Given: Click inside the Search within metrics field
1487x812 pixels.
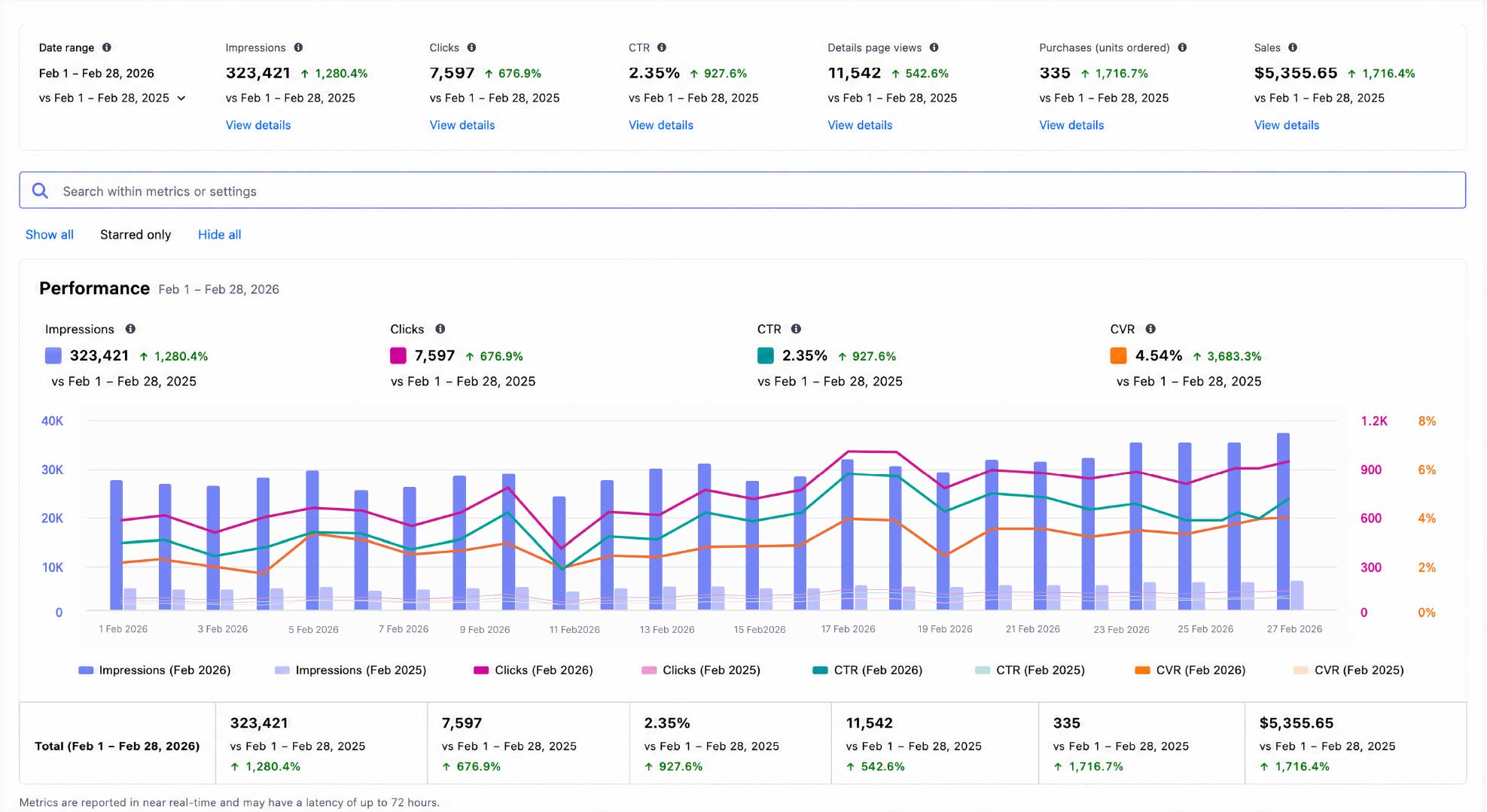Looking at the screenshot, I should tap(742, 190).
